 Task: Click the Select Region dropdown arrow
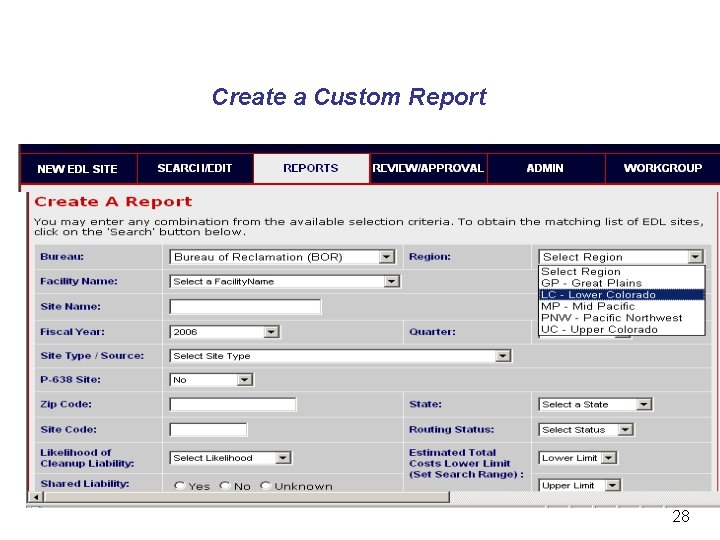click(x=695, y=257)
